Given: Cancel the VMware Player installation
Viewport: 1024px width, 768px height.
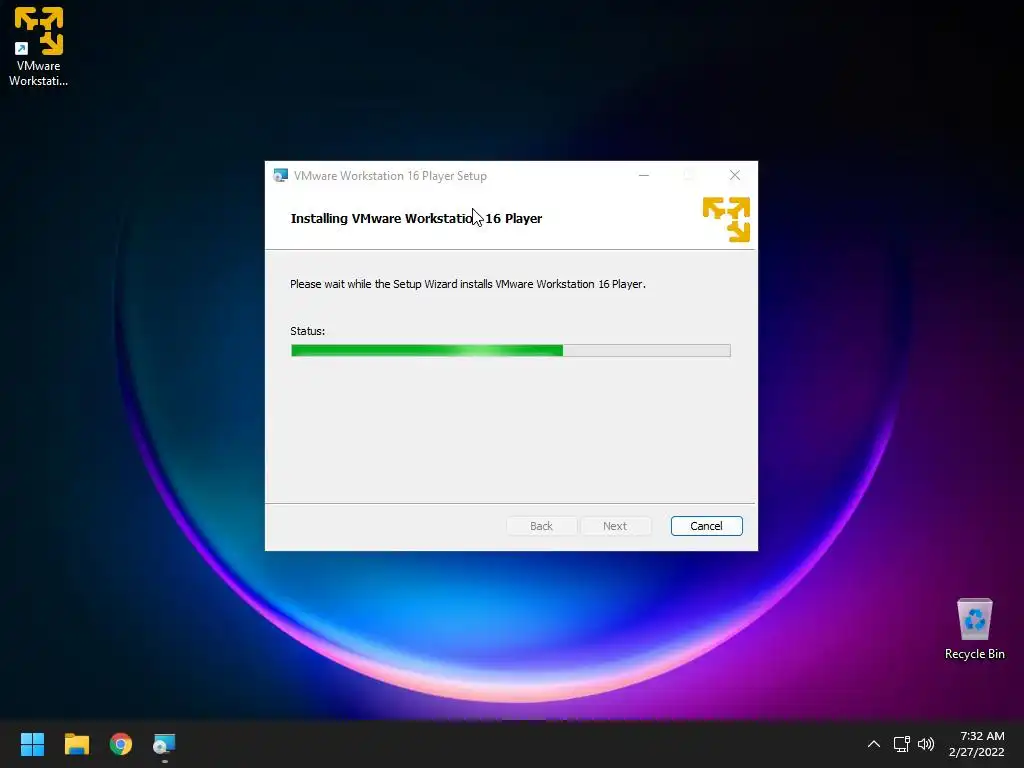Looking at the screenshot, I should (706, 526).
